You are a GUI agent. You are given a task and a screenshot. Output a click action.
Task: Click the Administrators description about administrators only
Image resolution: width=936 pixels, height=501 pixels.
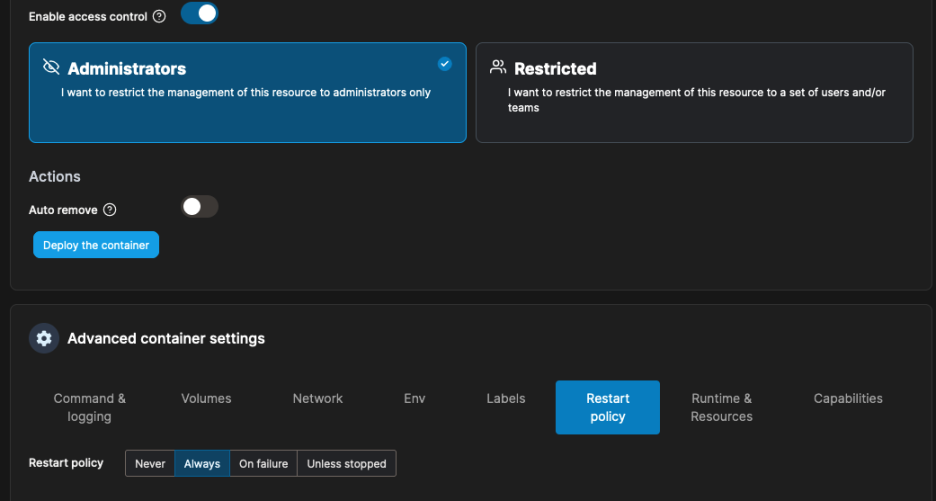(x=246, y=93)
